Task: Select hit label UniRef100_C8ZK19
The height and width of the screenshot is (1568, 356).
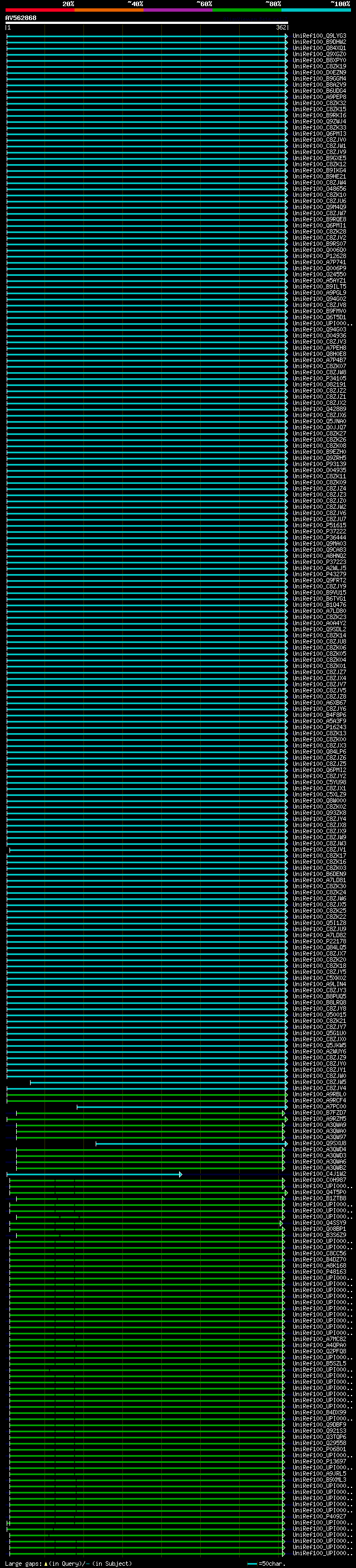Action: point(319,66)
